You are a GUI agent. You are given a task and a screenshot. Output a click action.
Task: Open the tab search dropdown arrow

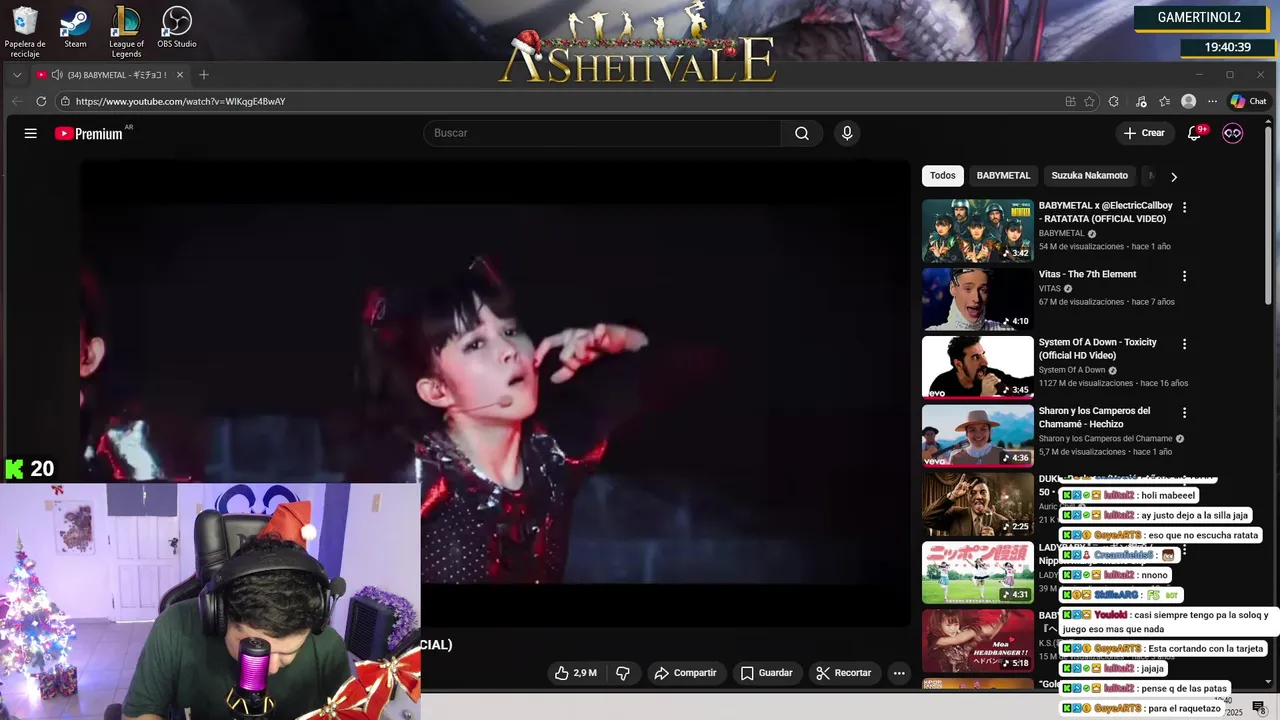pos(17,75)
